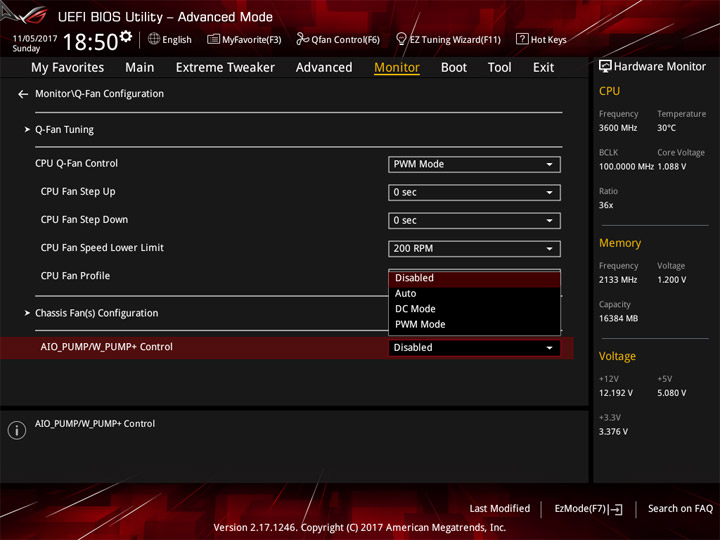Open the CPU Fan Step Up dropdown
Viewport: 720px width, 540px height.
pyautogui.click(x=474, y=192)
